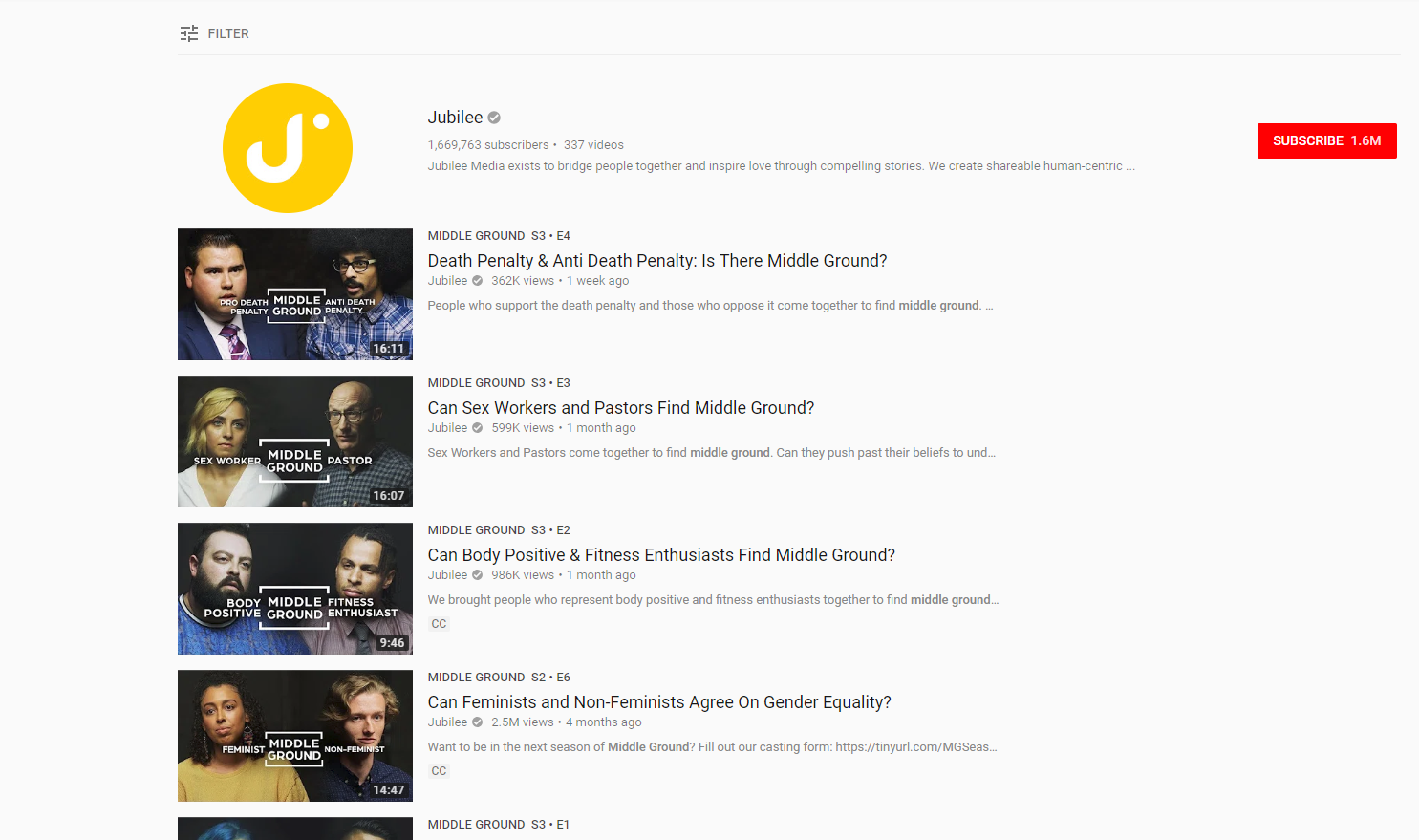Click the '2.5M views' text
This screenshot has width=1419, height=840.
523,722
